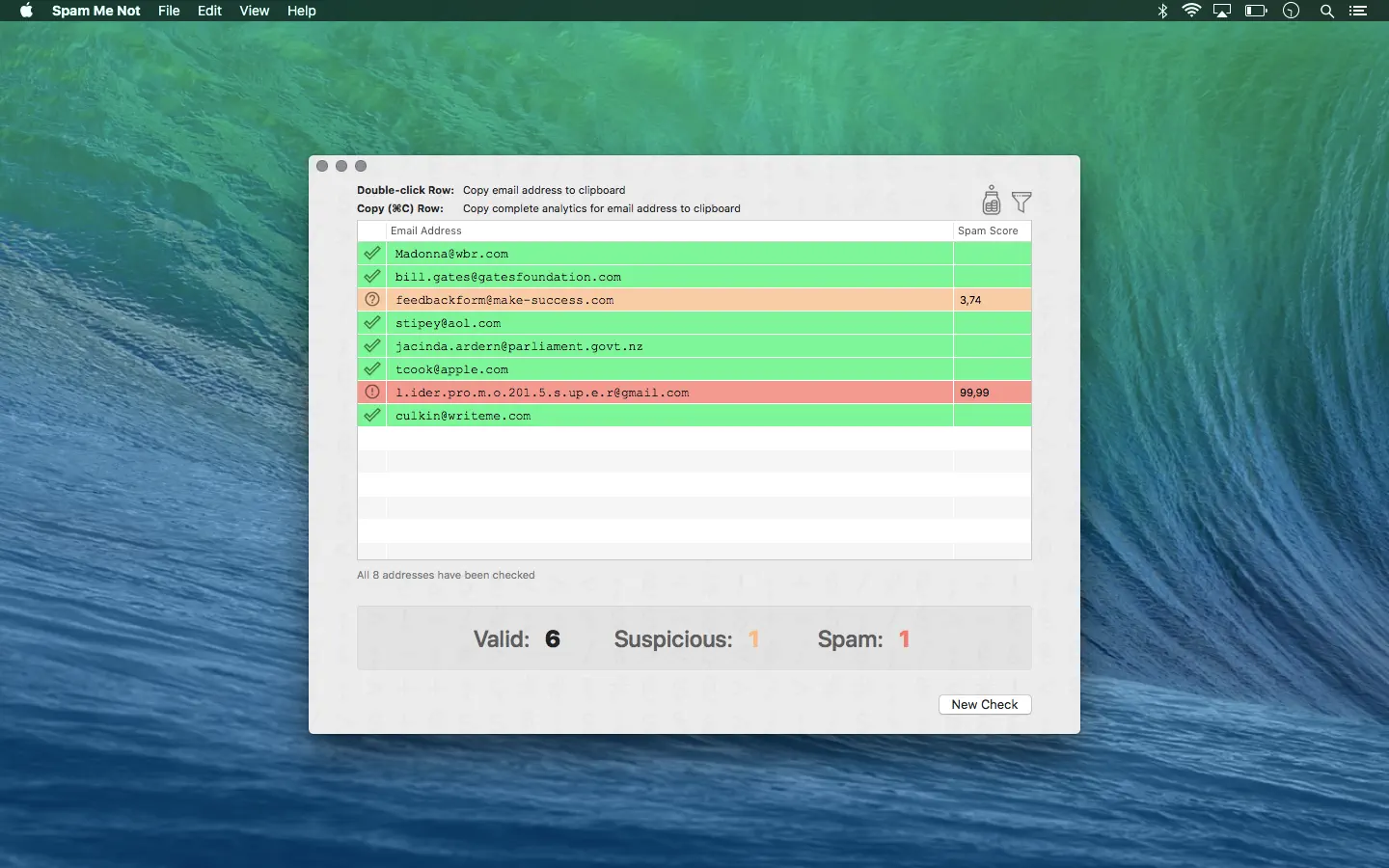Close the Spam Me Not window
The width and height of the screenshot is (1389, 868).
[322, 166]
